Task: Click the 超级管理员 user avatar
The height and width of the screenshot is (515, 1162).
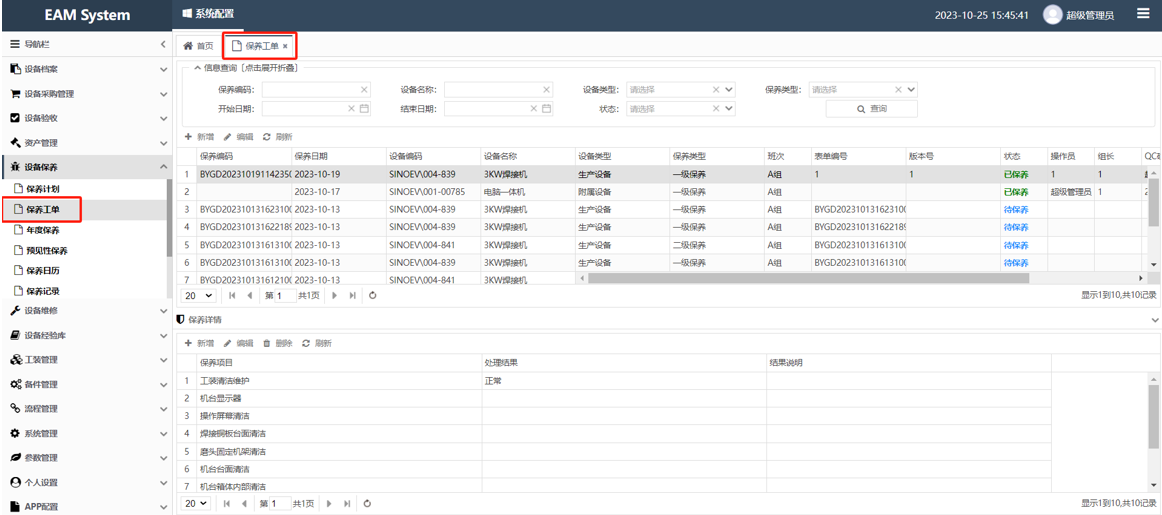Action: point(1052,15)
